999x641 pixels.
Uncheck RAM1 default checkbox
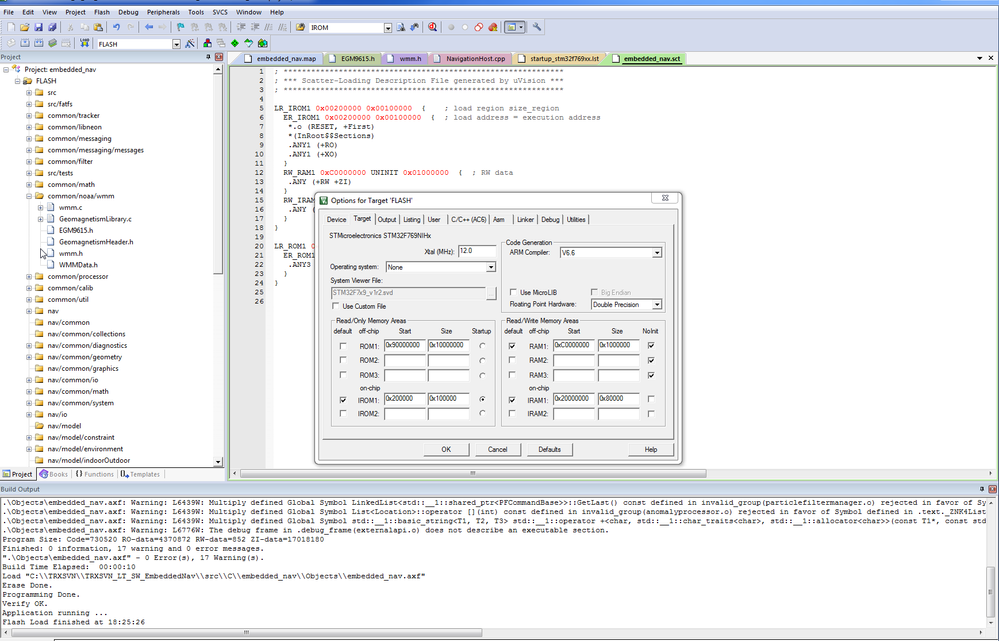(512, 346)
